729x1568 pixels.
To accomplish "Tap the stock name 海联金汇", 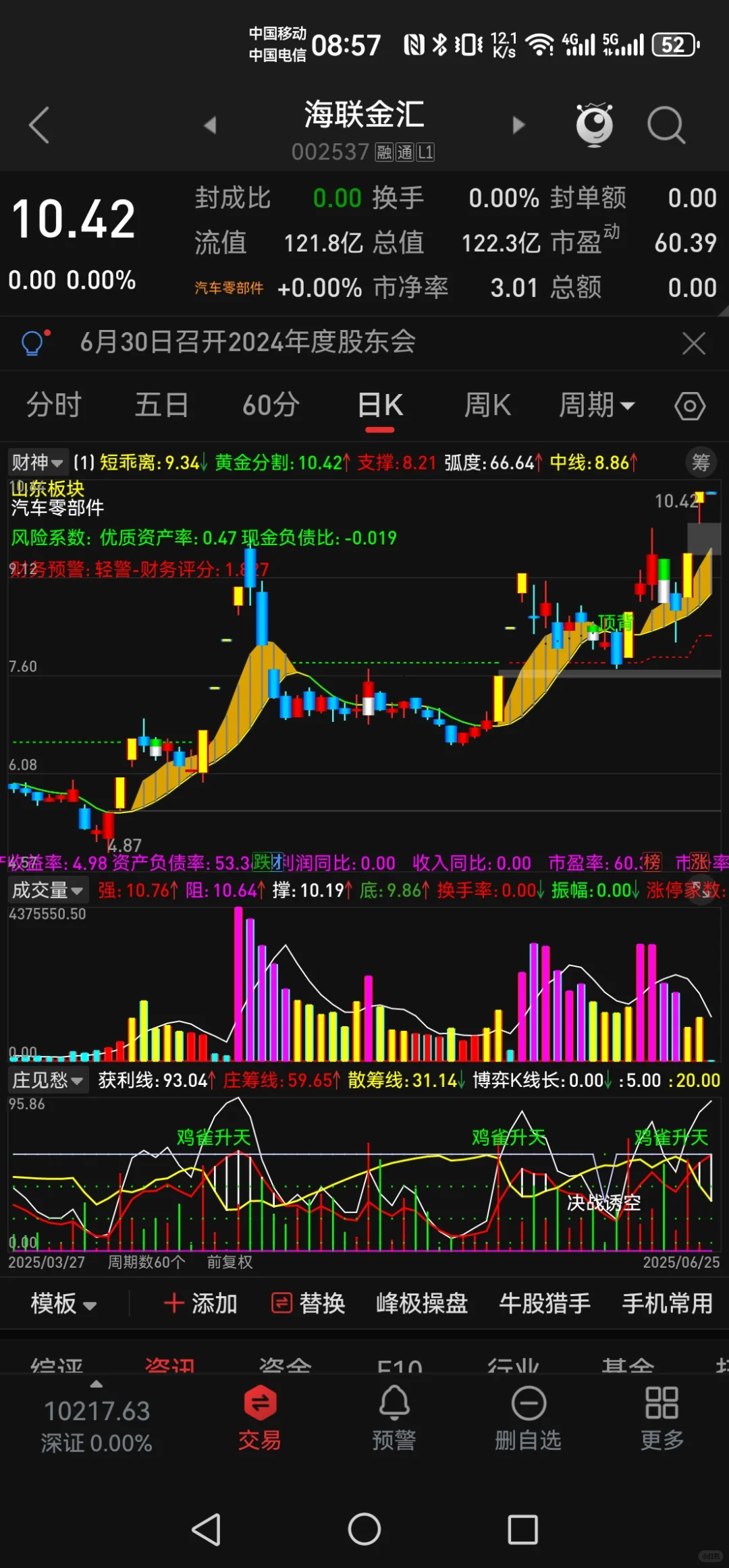I will pos(364,114).
